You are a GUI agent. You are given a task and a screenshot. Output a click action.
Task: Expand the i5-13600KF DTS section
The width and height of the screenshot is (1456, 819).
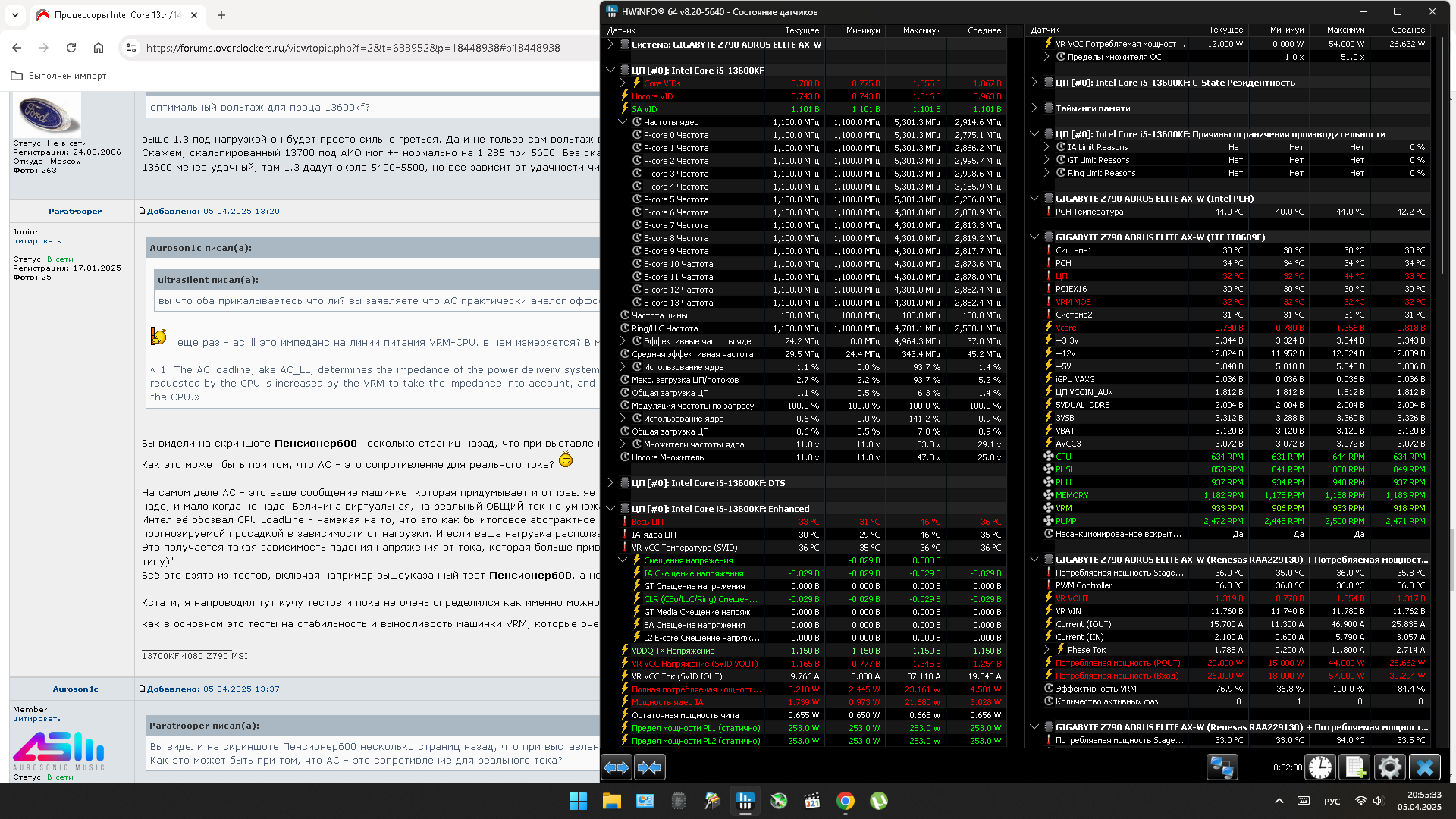tap(610, 483)
